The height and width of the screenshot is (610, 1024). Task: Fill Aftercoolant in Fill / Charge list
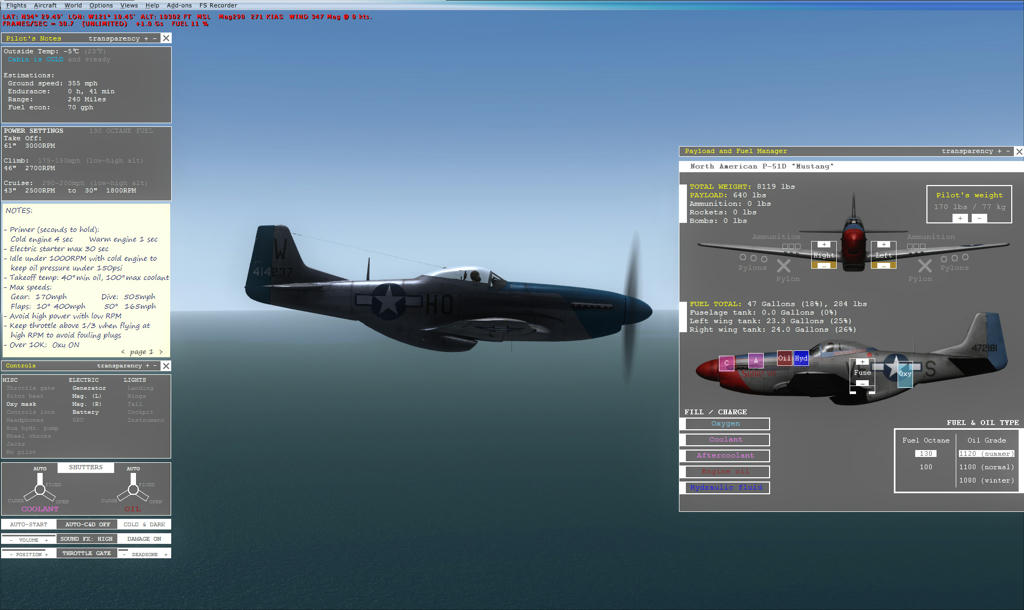(725, 456)
